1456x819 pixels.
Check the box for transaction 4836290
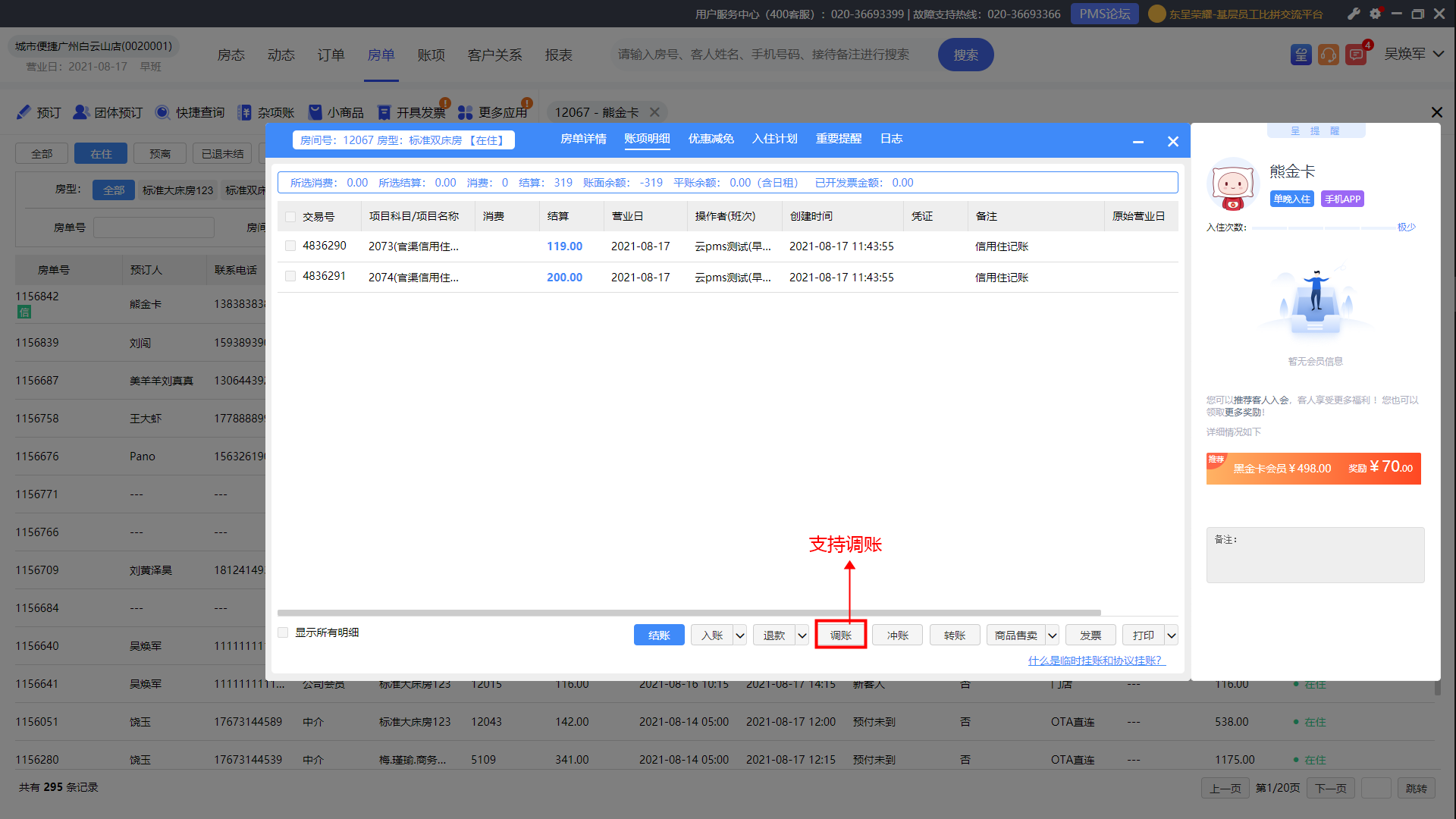(x=290, y=246)
